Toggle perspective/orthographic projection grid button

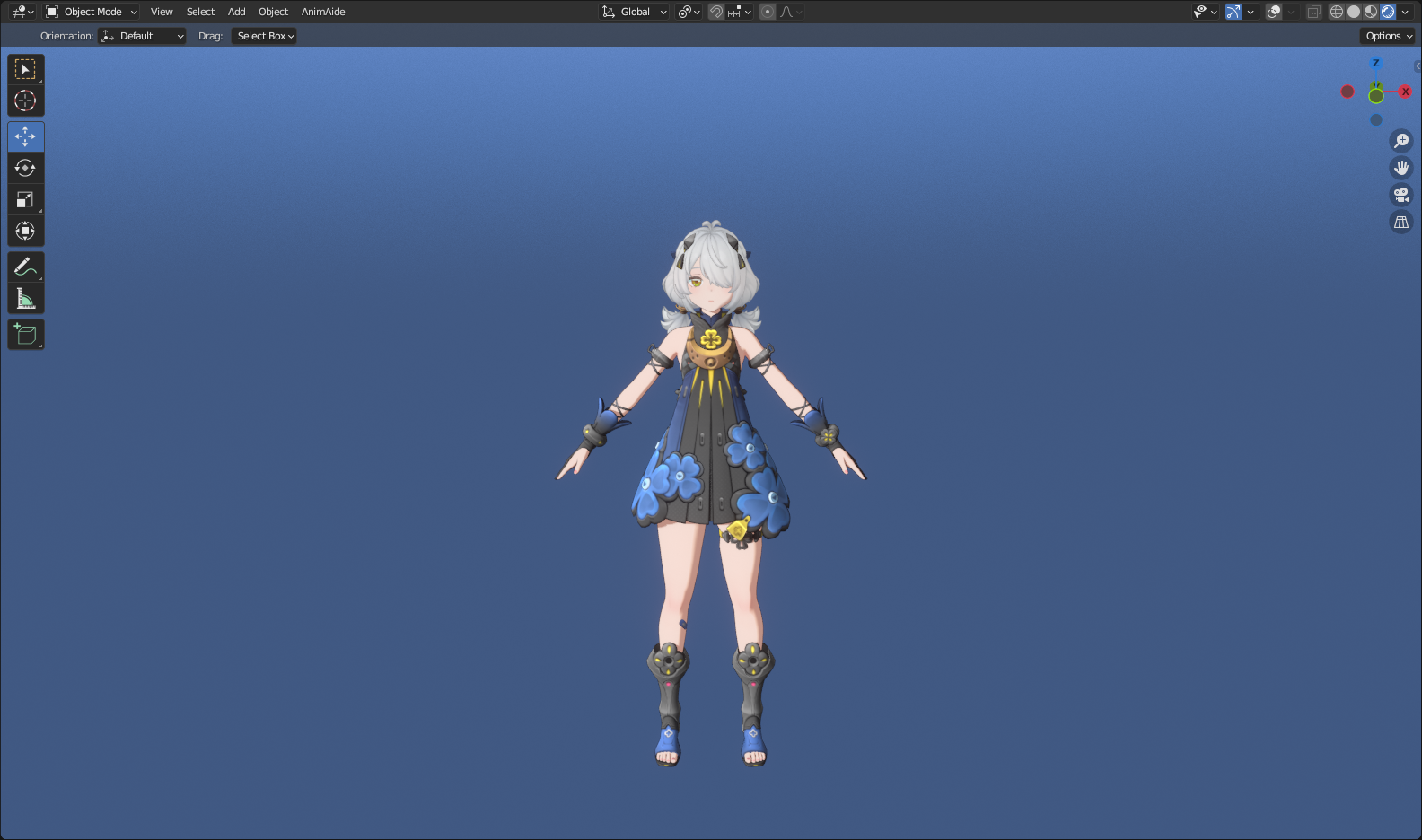click(1401, 222)
